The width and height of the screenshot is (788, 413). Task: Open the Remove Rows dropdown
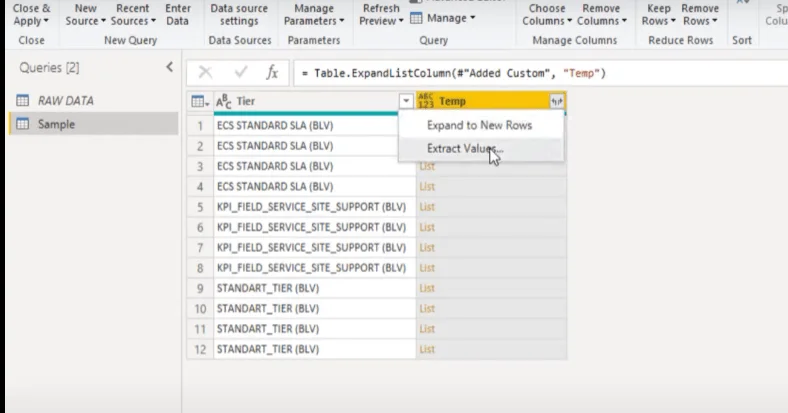click(700, 15)
